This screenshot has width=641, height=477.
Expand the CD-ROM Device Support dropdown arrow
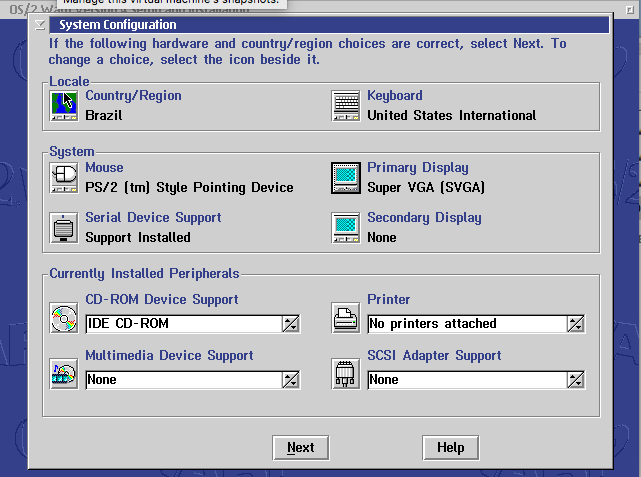(290, 323)
